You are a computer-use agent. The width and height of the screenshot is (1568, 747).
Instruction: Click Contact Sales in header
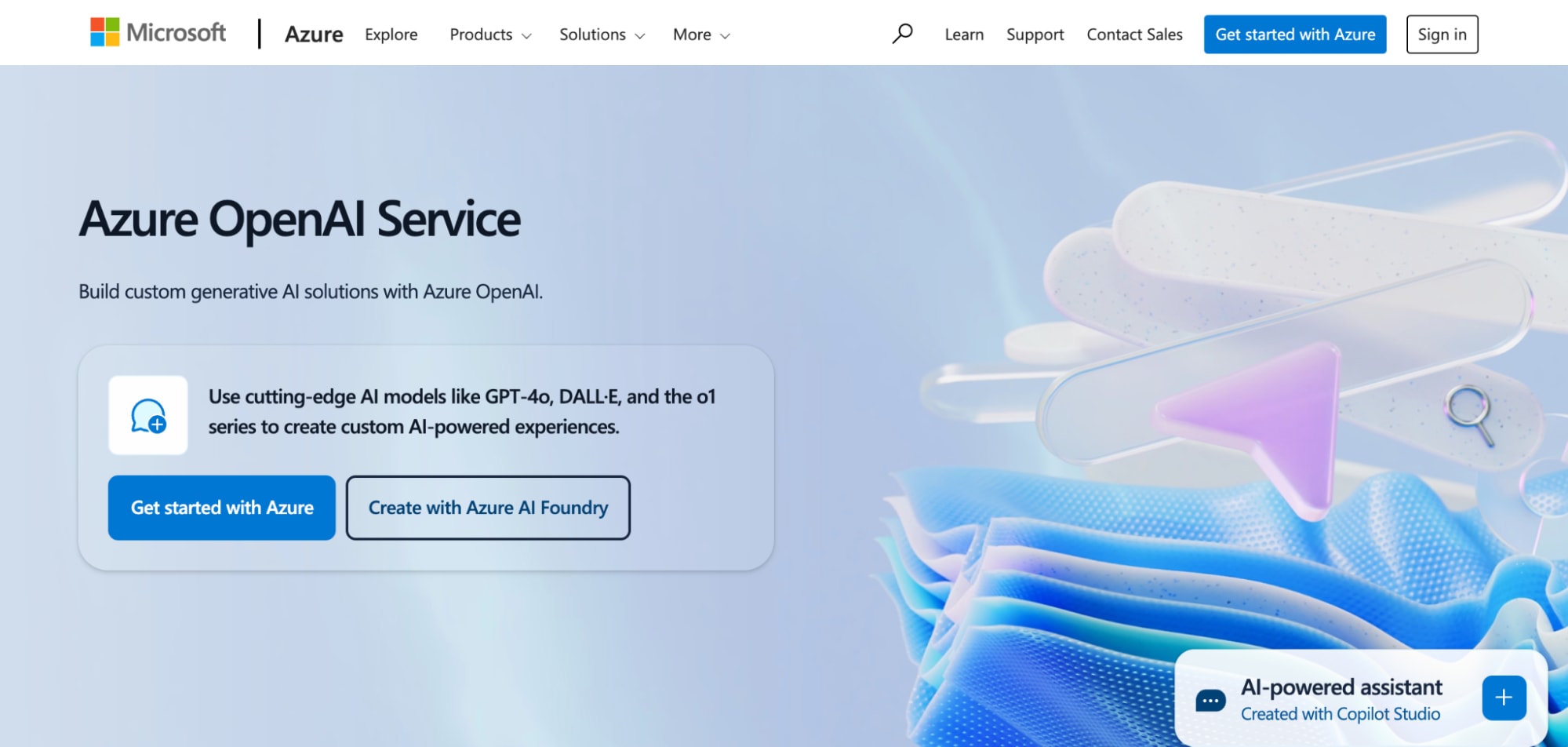[1134, 35]
